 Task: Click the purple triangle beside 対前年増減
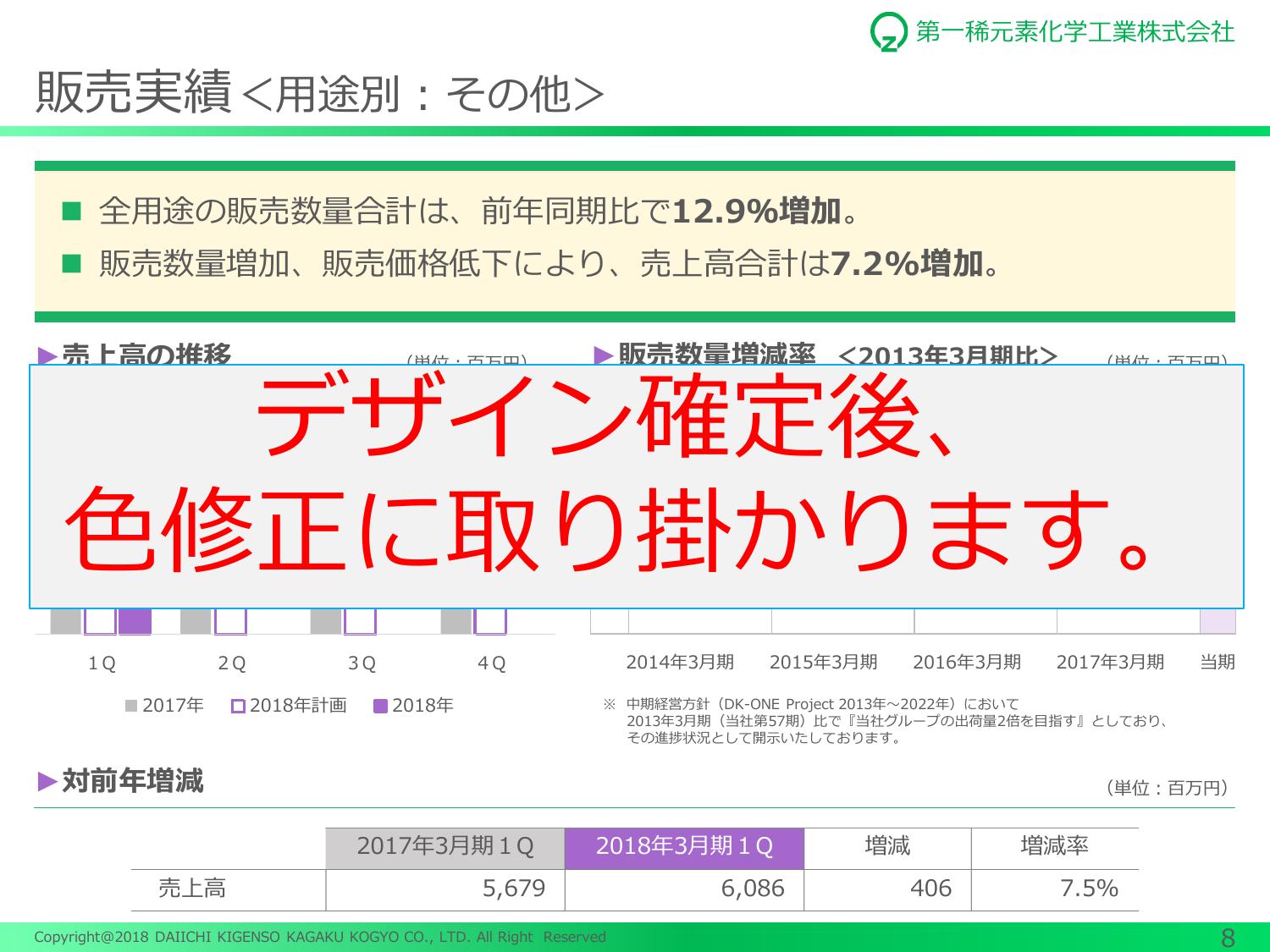pyautogui.click(x=47, y=781)
